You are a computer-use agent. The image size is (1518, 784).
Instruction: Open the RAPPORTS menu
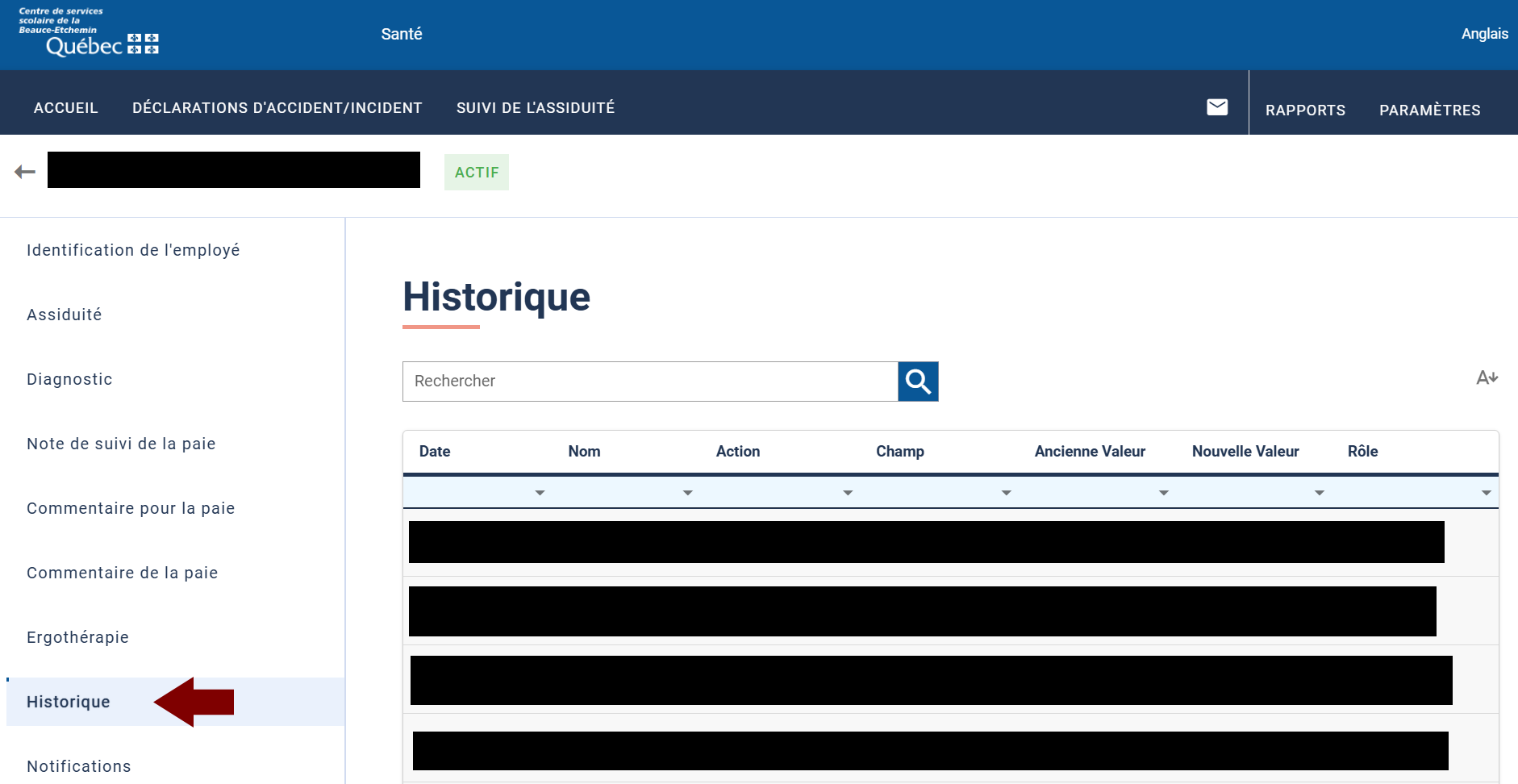pos(1305,111)
